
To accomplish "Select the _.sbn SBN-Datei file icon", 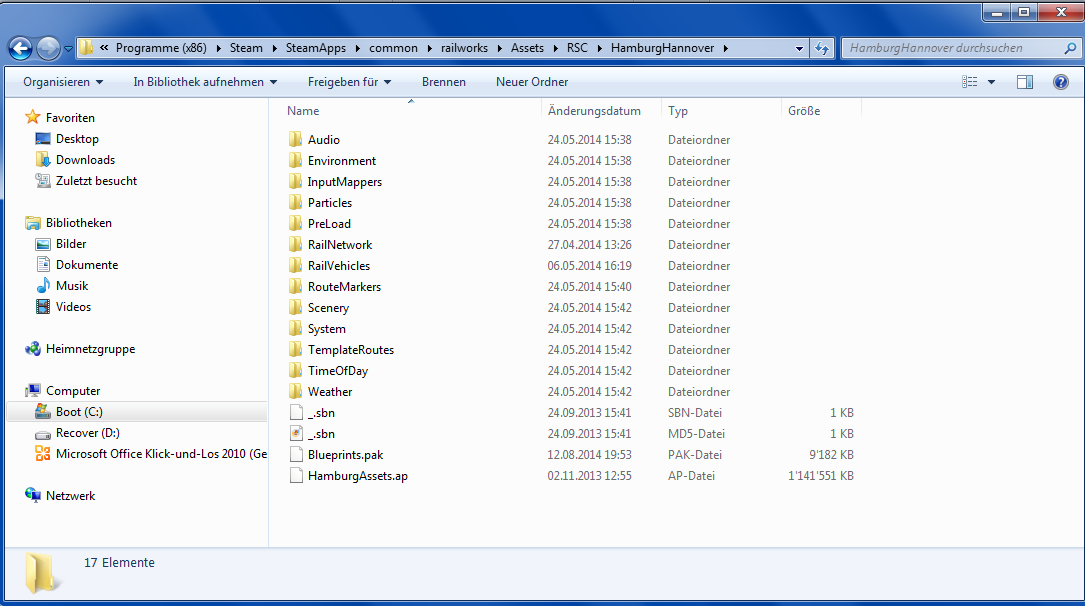I will pyautogui.click(x=296, y=412).
